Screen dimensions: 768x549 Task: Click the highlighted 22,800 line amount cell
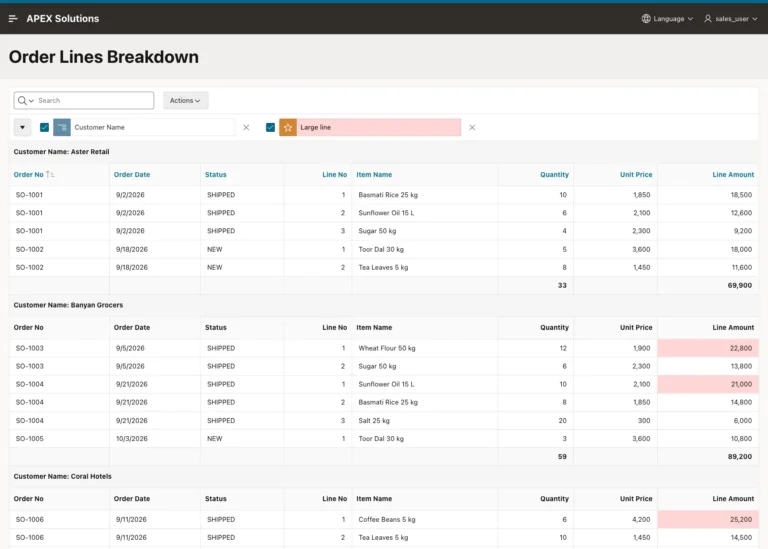pyautogui.click(x=708, y=348)
